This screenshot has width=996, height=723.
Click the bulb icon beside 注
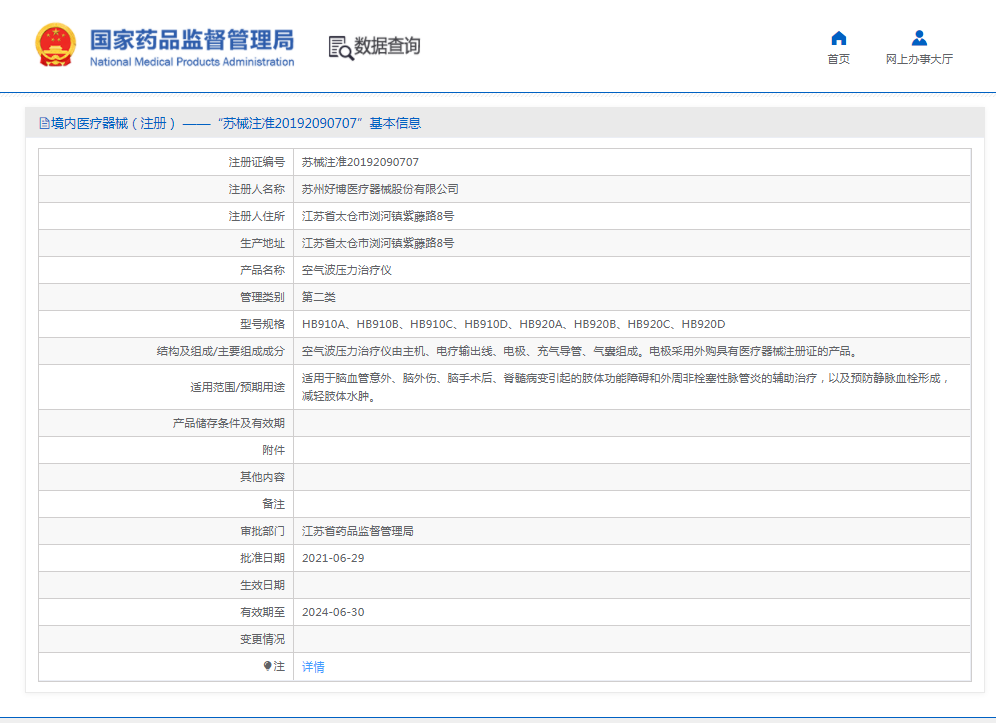267,666
